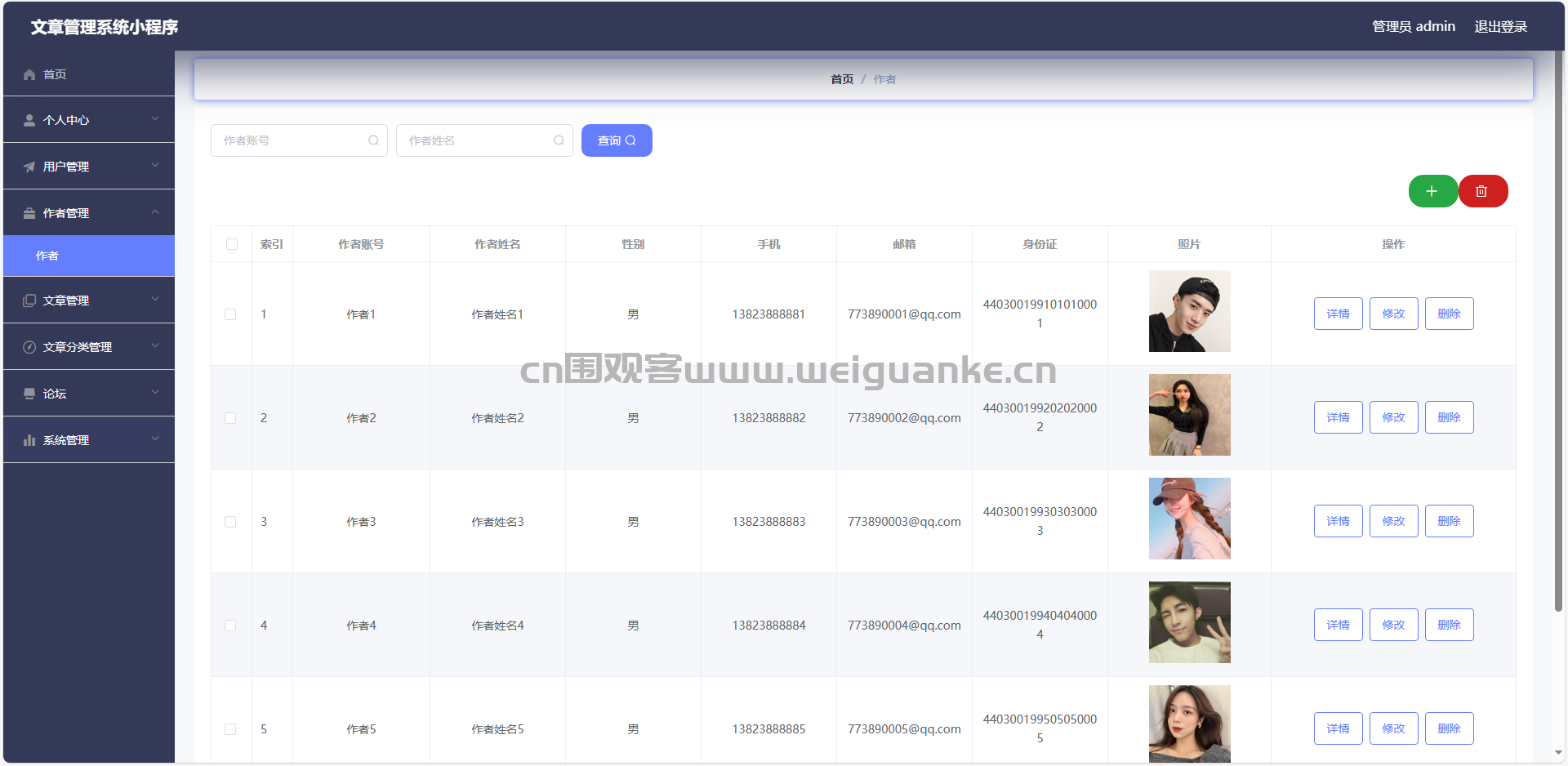
Task: Click the compass icon beside 文章分类管理
Action: [x=29, y=347]
